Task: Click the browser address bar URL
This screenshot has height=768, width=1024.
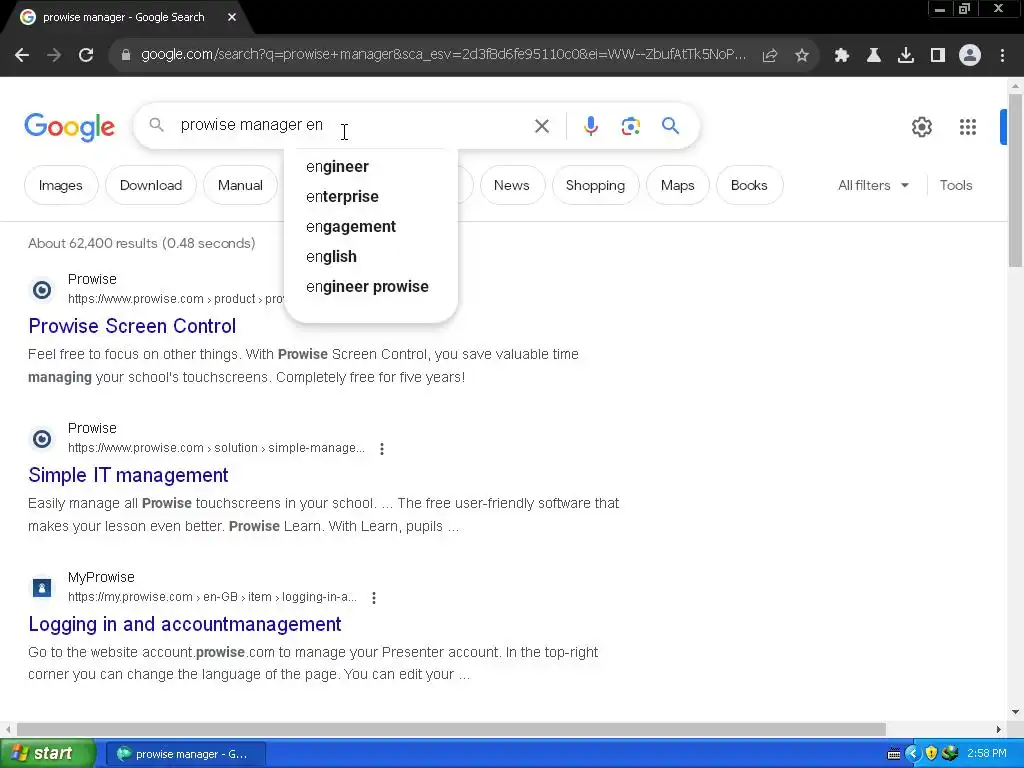Action: 443,55
